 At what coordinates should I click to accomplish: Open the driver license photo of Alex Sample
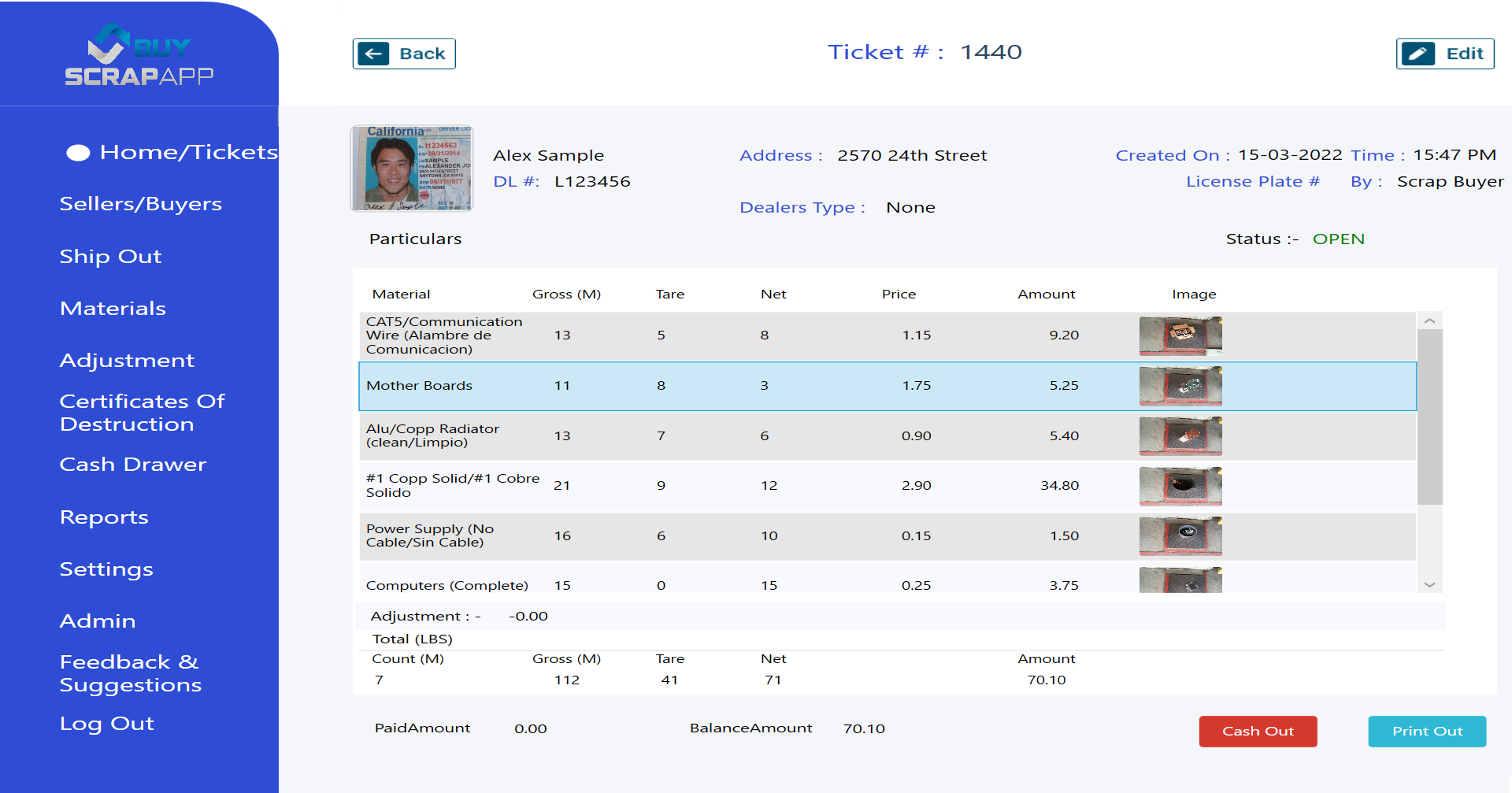tap(411, 168)
